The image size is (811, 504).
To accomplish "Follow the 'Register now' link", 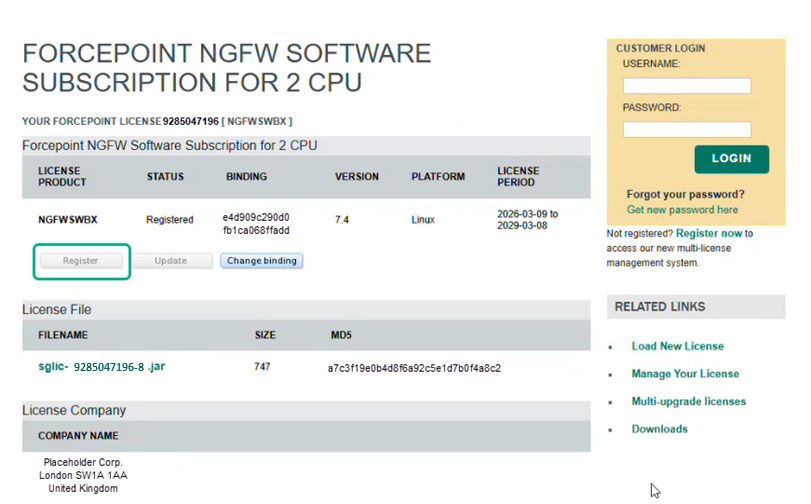I will click(709, 233).
